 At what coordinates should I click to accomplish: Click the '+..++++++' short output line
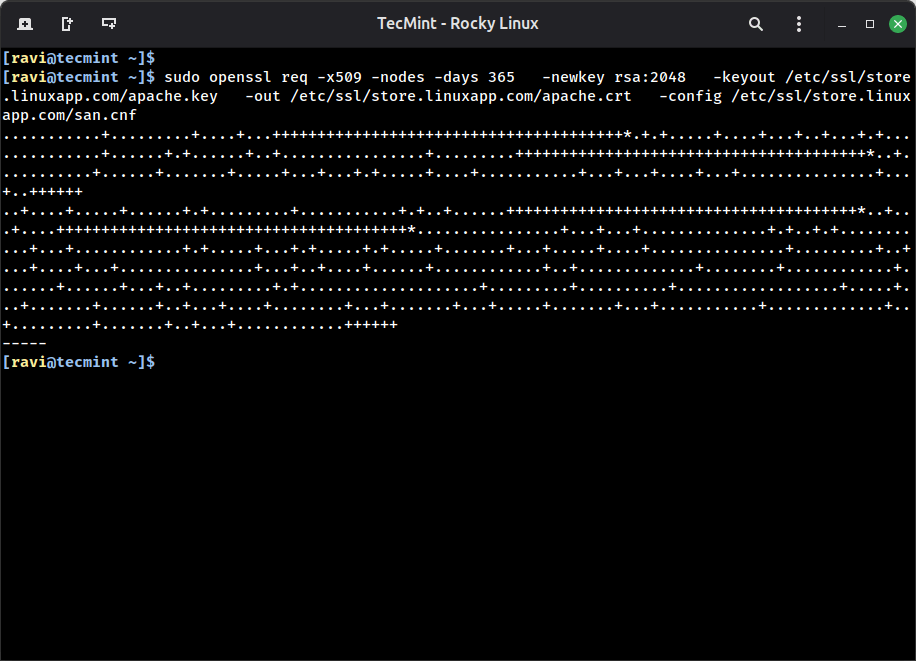[x=43, y=192]
